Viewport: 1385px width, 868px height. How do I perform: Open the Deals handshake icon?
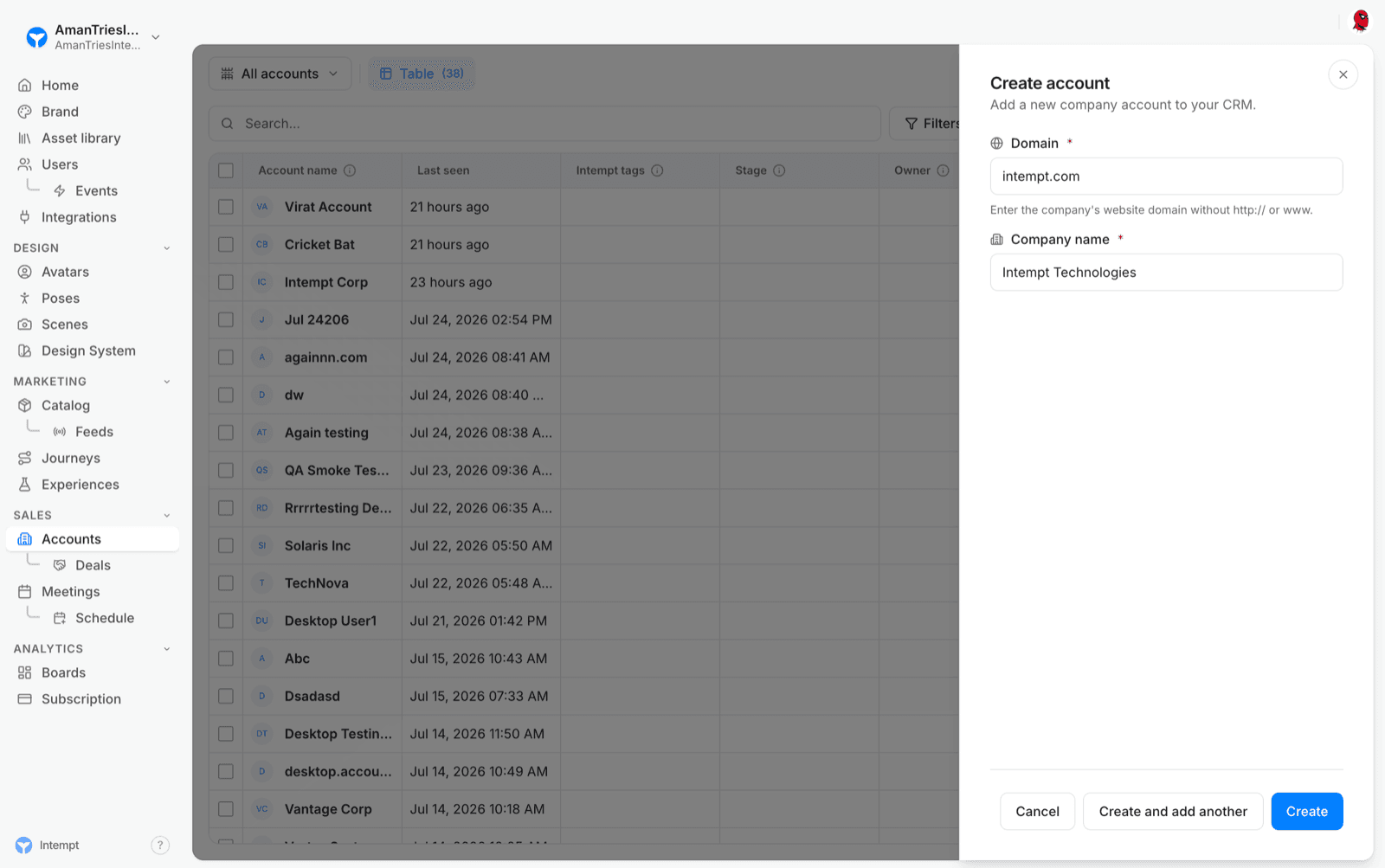(x=60, y=565)
